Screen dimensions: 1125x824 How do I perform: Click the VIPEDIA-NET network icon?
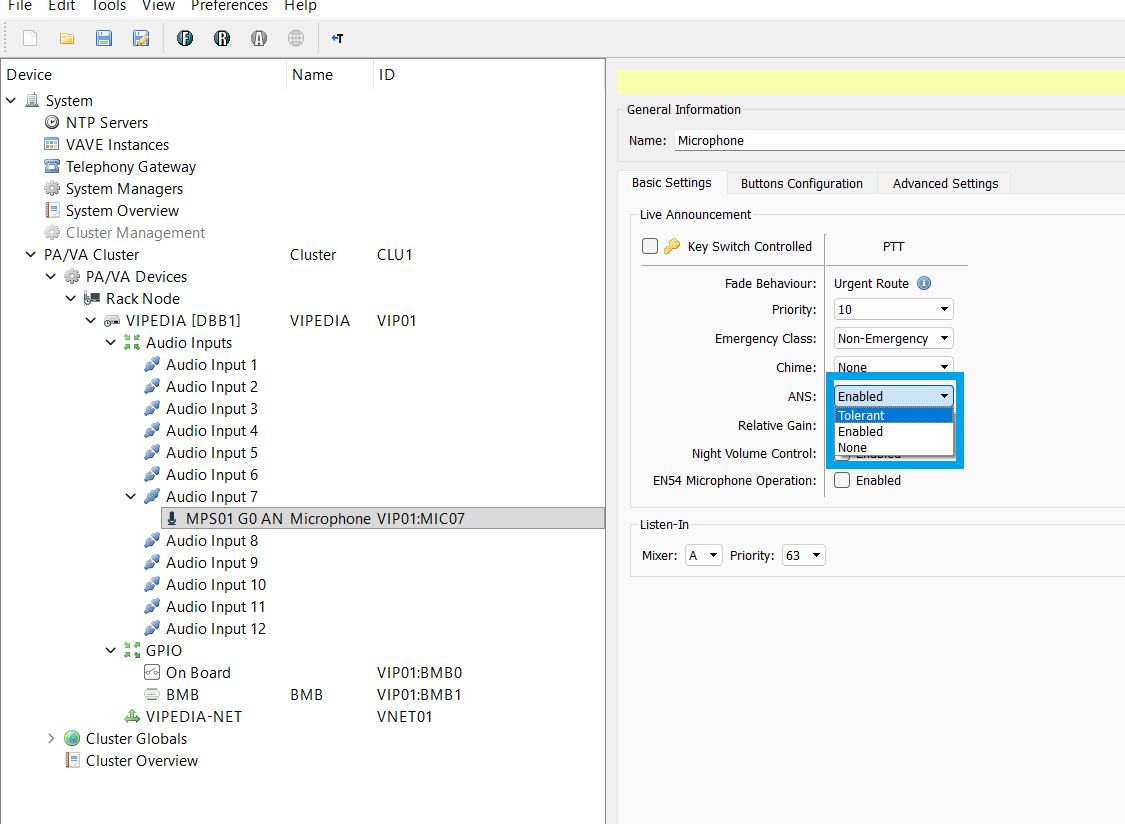(x=132, y=716)
